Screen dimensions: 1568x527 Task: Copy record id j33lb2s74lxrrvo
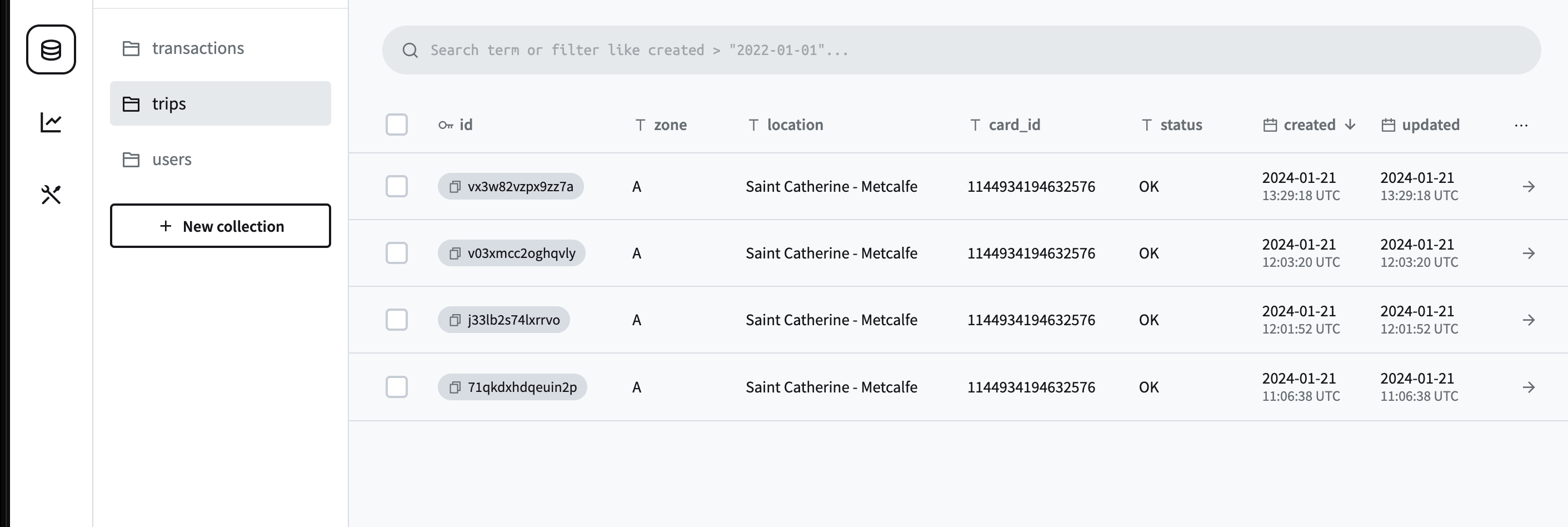(455, 320)
